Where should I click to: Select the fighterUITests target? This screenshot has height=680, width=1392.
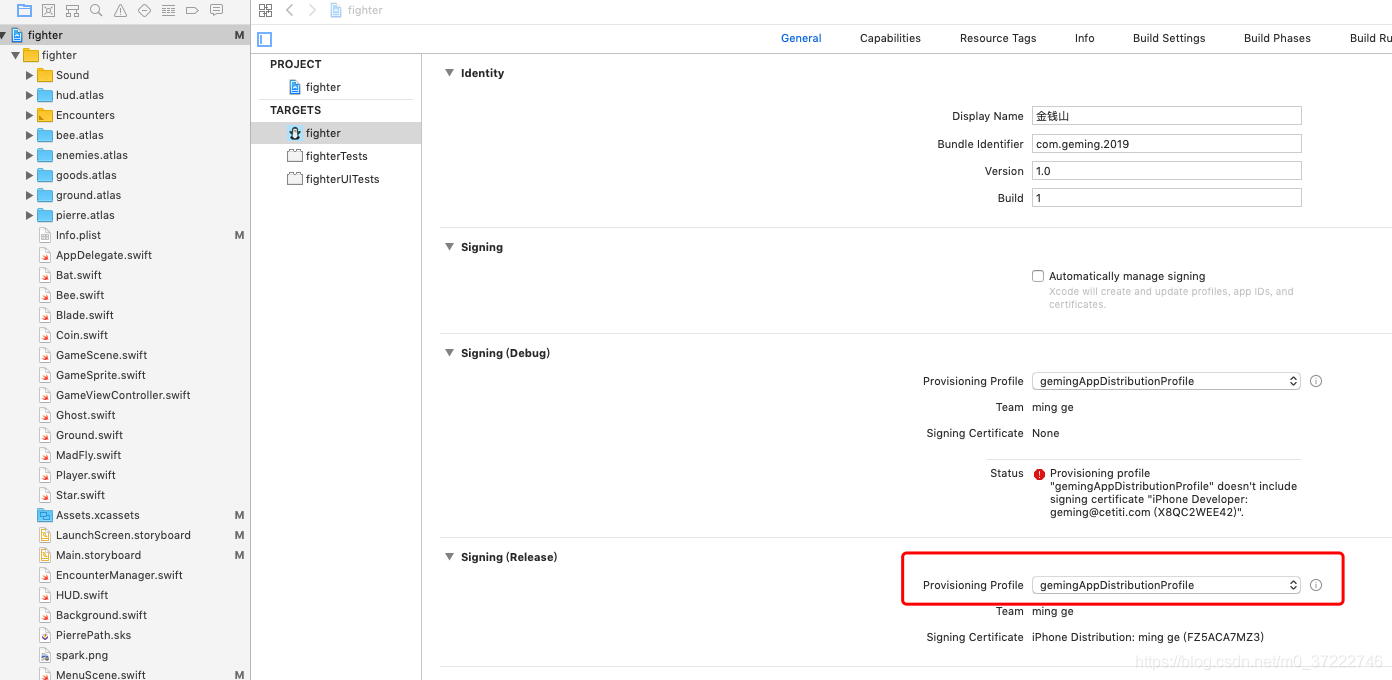point(333,179)
